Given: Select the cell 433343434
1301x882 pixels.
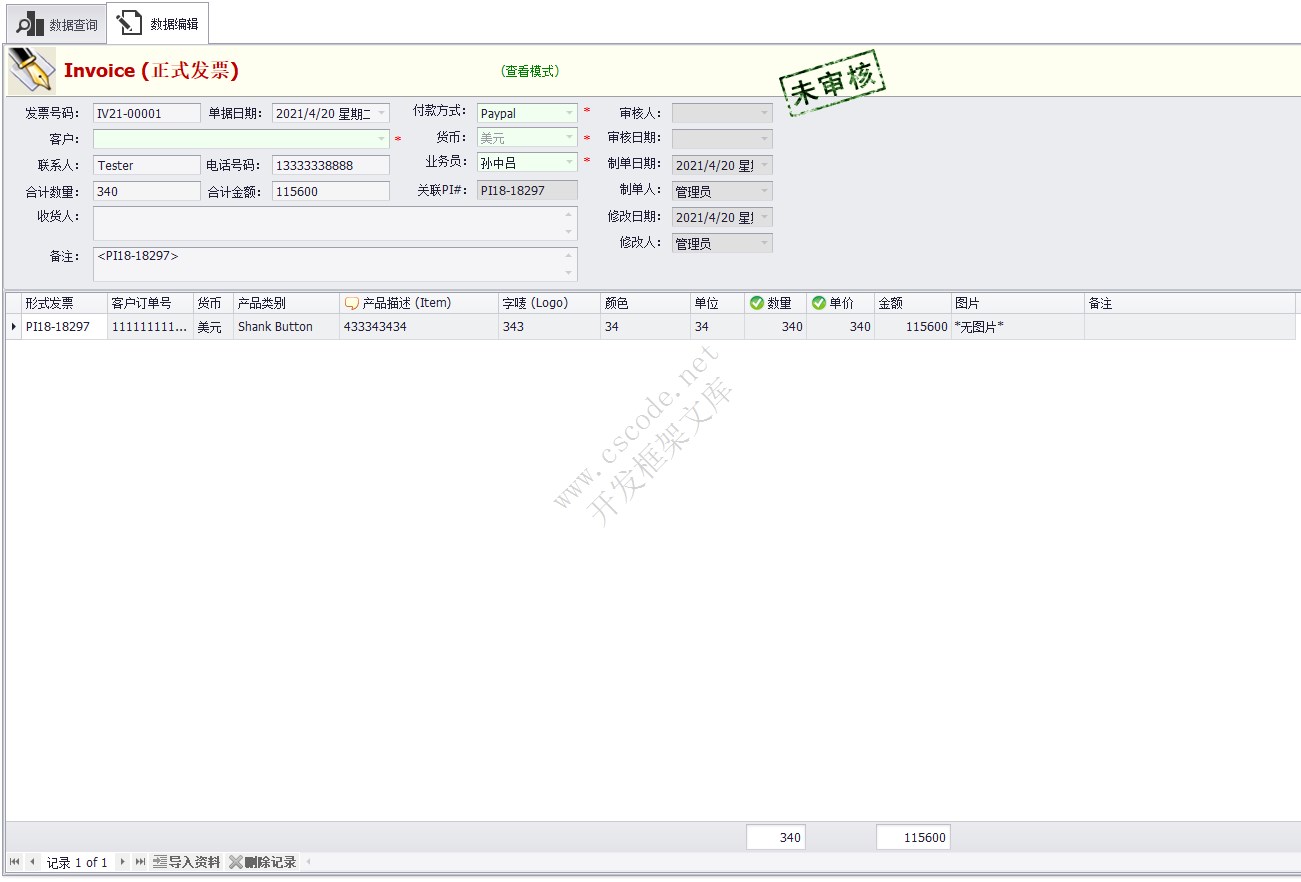Looking at the screenshot, I should 419,327.
